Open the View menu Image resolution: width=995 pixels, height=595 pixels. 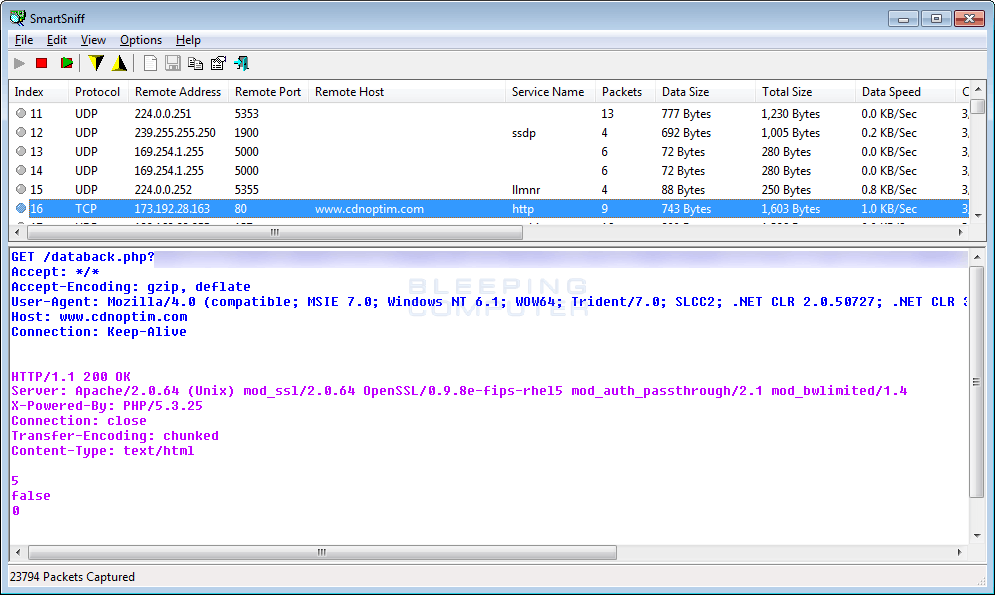(93, 40)
